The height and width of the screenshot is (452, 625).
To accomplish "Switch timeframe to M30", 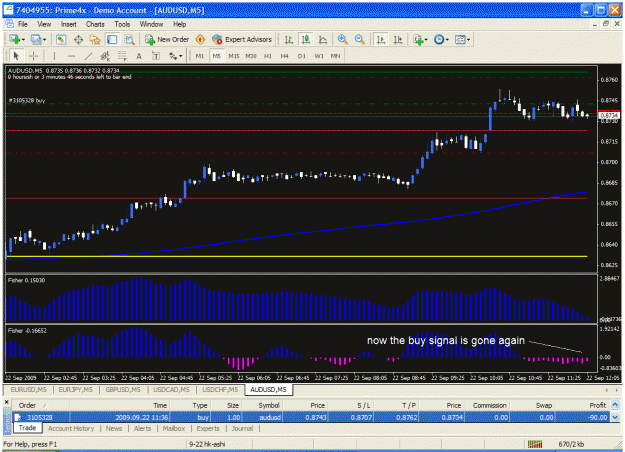I will click(251, 56).
